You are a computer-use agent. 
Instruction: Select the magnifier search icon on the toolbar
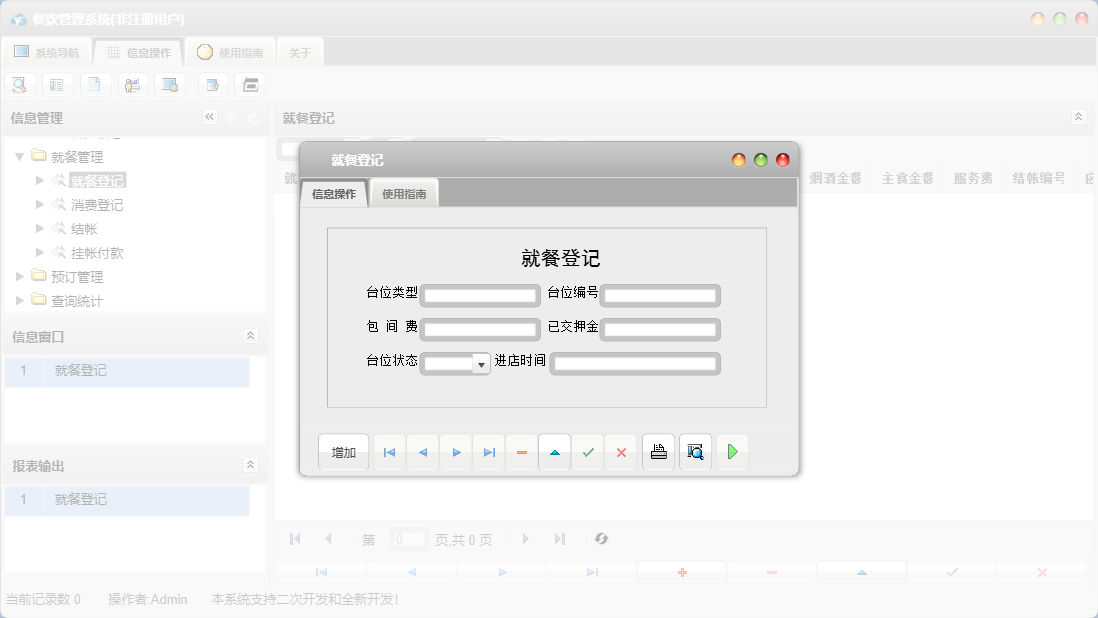(19, 84)
